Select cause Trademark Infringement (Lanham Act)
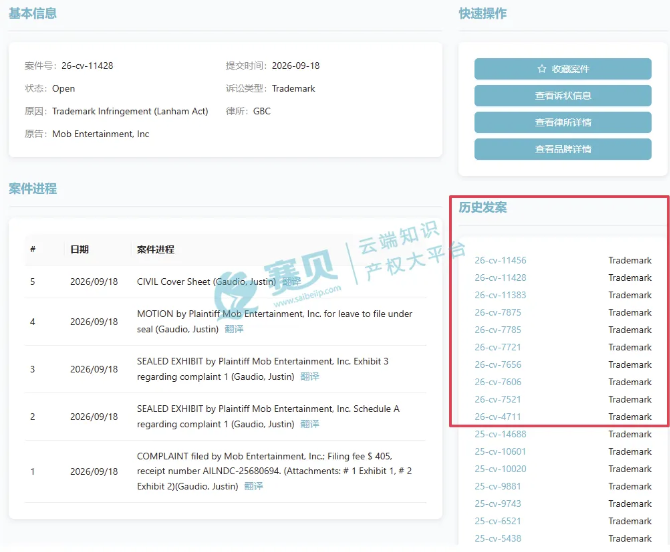 (x=130, y=111)
